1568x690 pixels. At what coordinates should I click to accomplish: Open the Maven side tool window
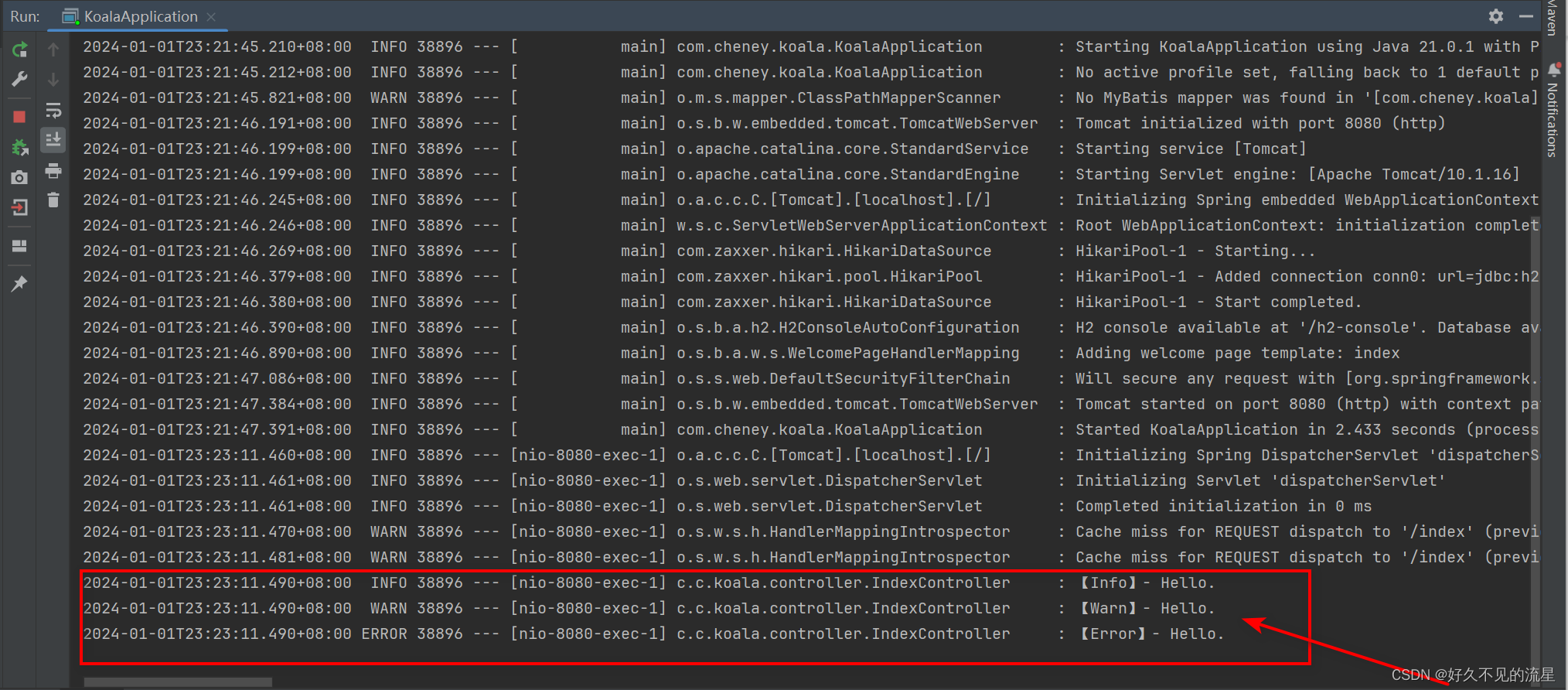[1553, 17]
